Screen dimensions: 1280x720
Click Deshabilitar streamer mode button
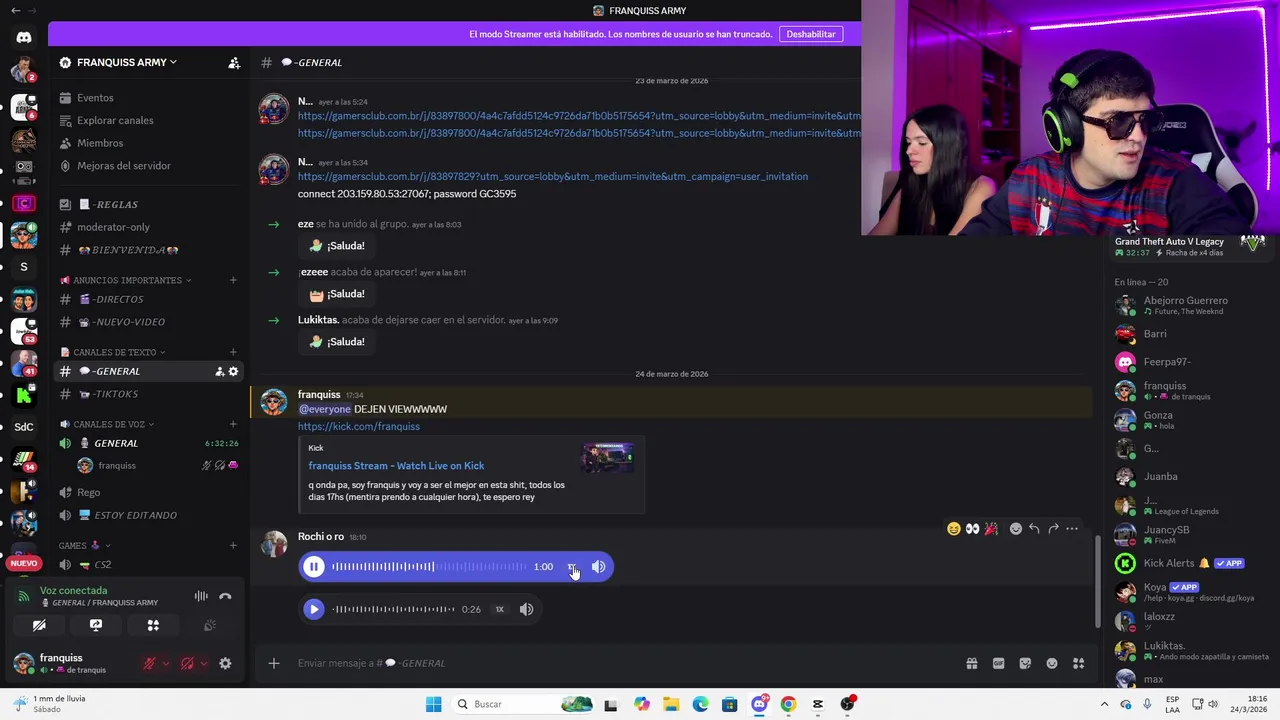811,34
